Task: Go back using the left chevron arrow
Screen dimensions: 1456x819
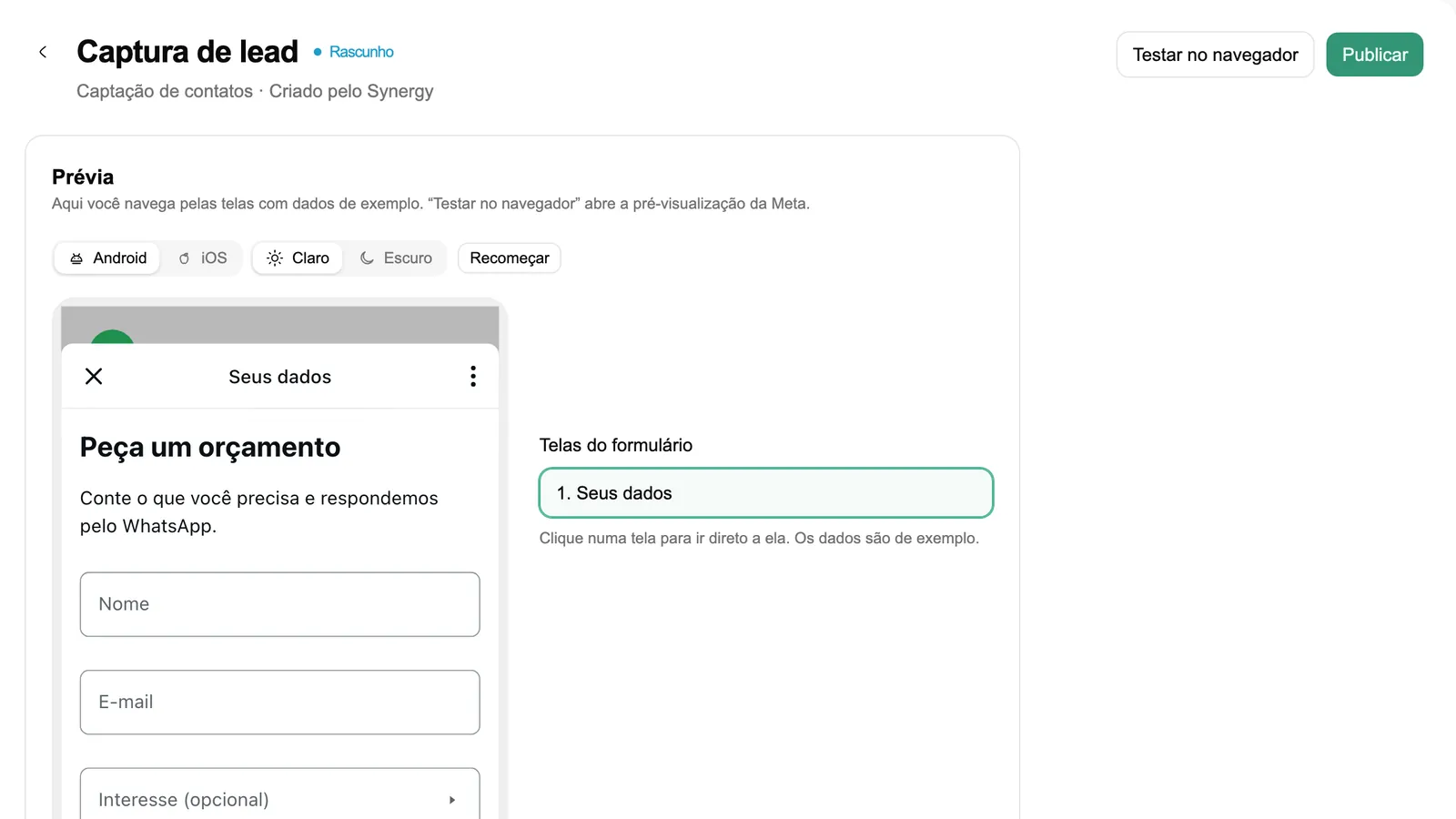Action: (x=43, y=52)
